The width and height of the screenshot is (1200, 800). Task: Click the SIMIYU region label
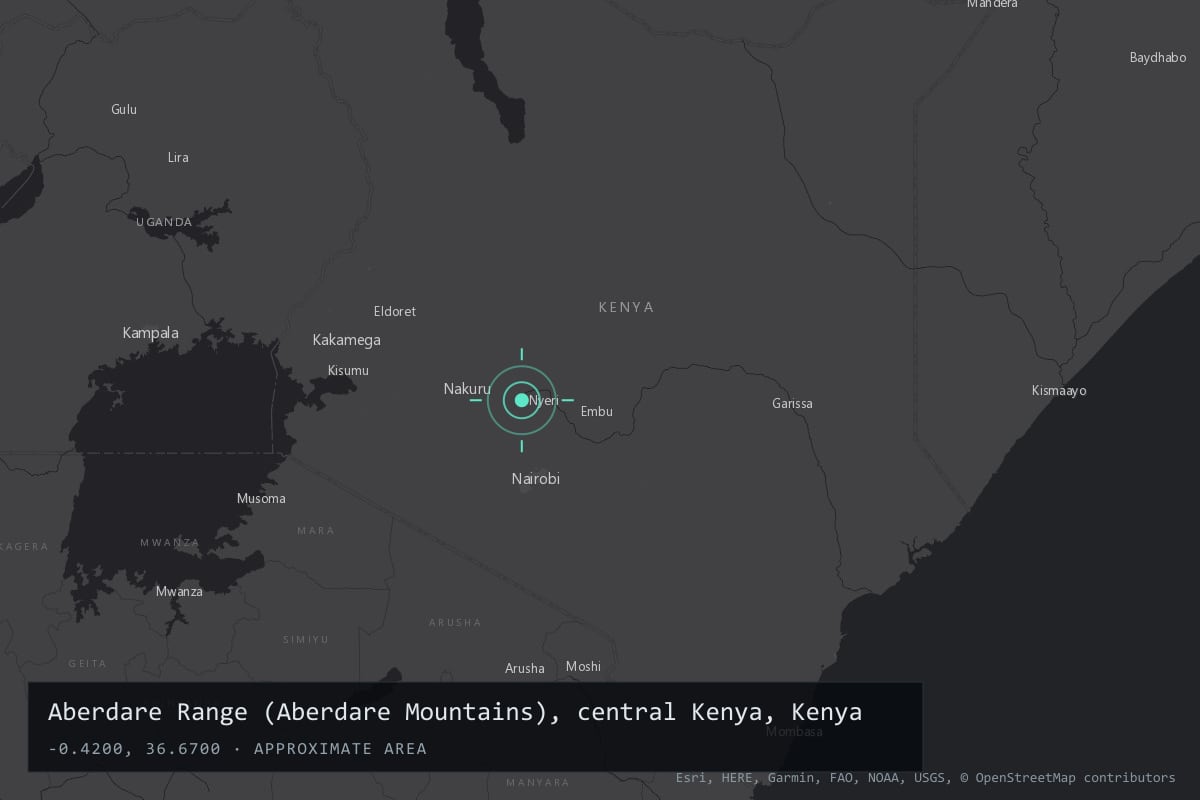[305, 639]
